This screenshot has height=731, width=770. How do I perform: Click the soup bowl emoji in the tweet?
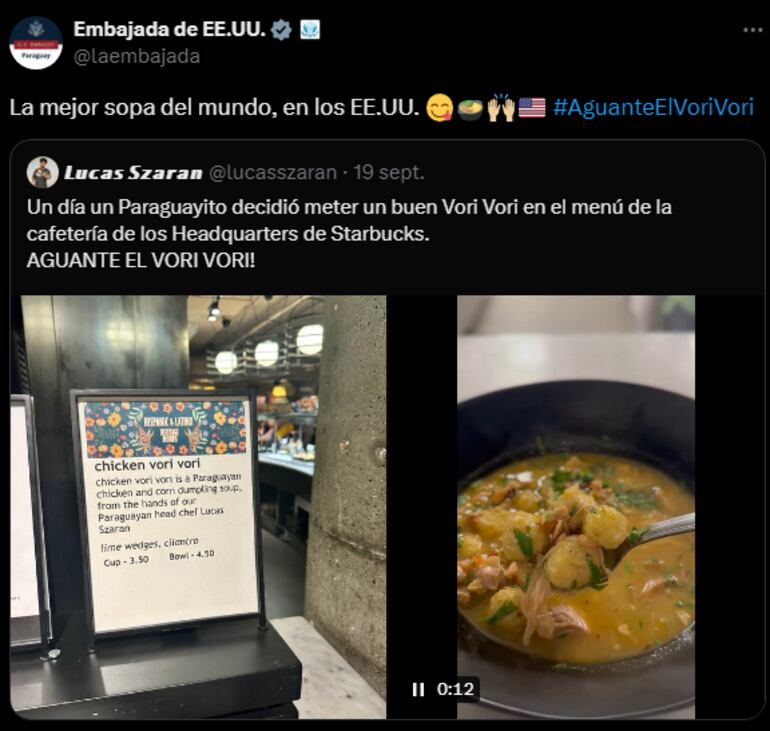pos(470,108)
